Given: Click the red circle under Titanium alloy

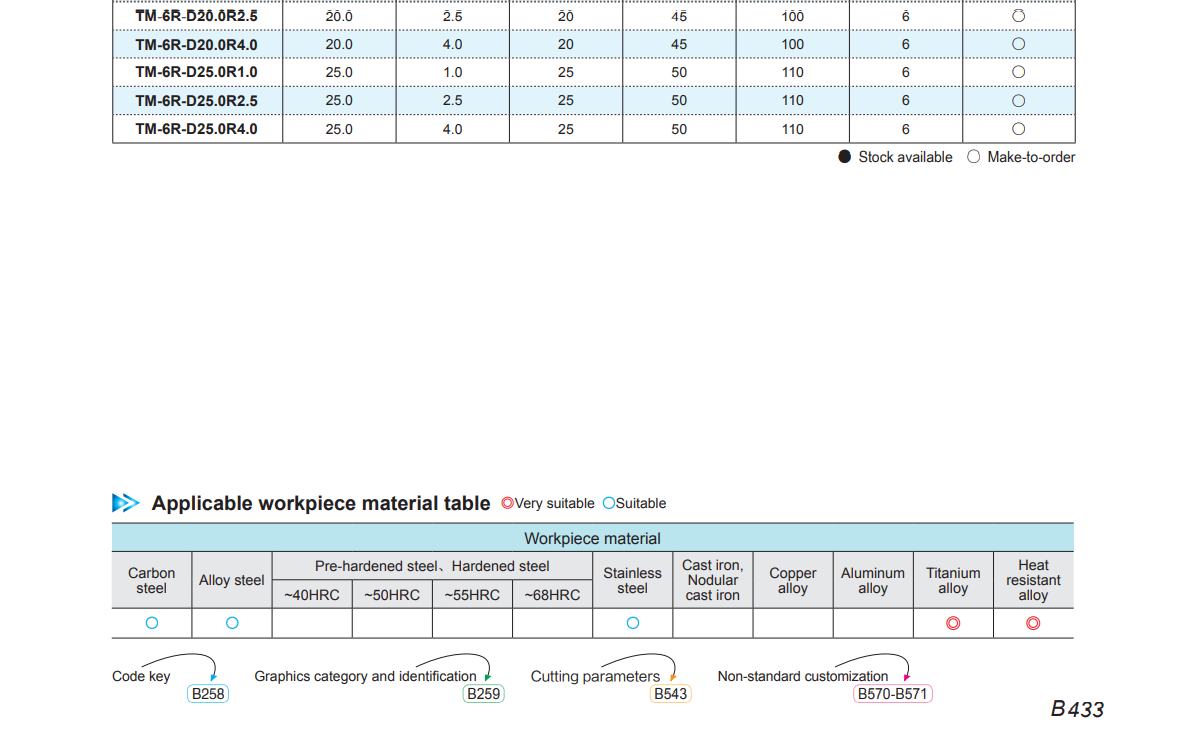Looking at the screenshot, I should pos(953,623).
